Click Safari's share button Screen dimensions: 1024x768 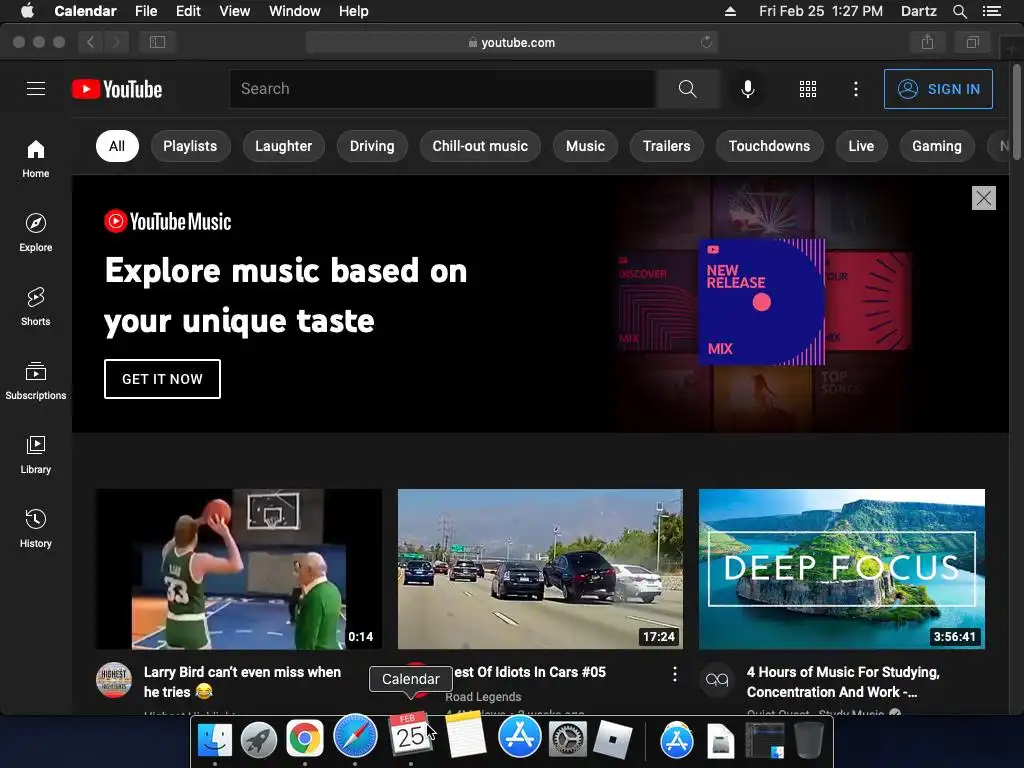[x=927, y=42]
